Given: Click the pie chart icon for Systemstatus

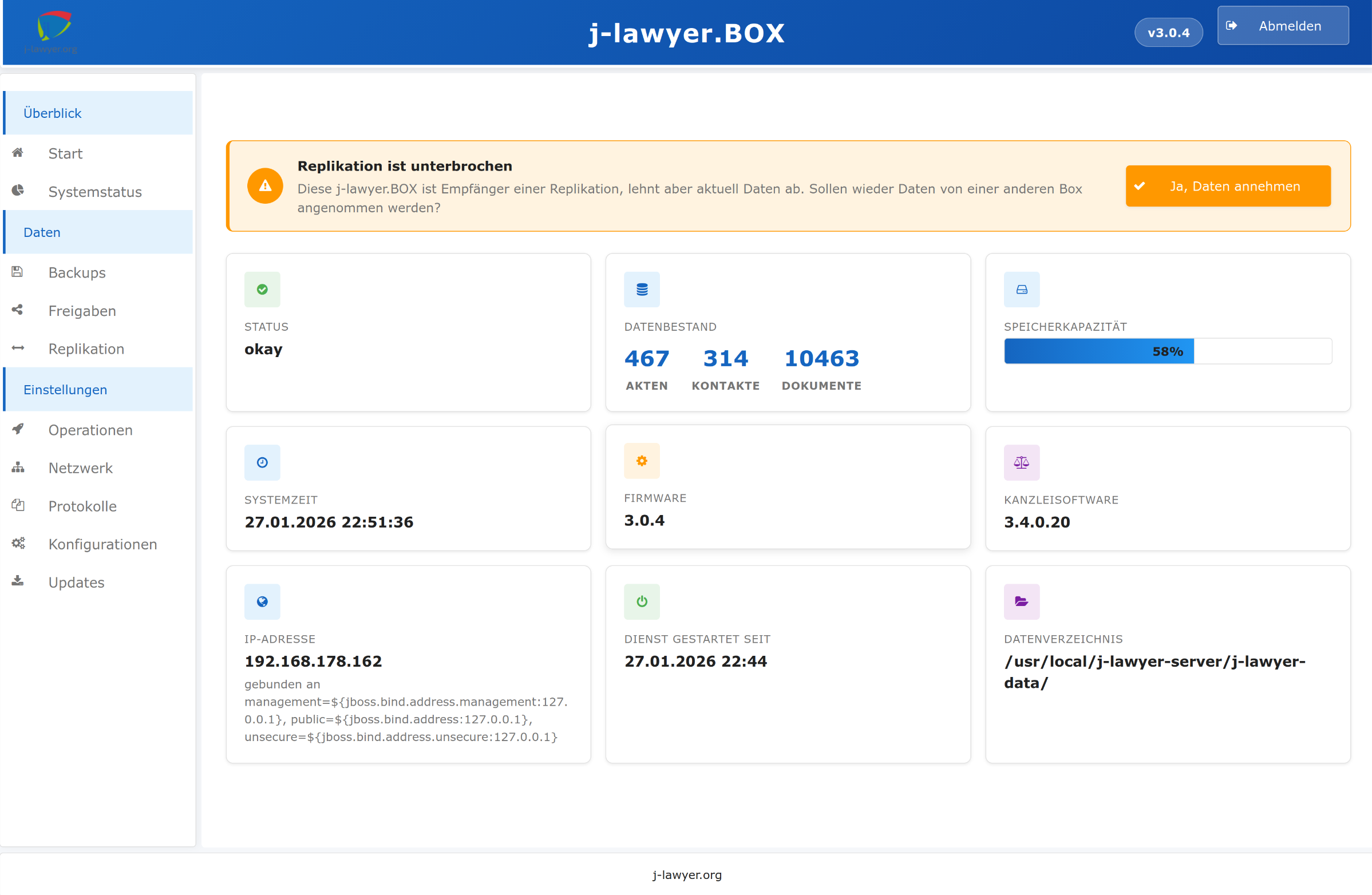Looking at the screenshot, I should (18, 191).
